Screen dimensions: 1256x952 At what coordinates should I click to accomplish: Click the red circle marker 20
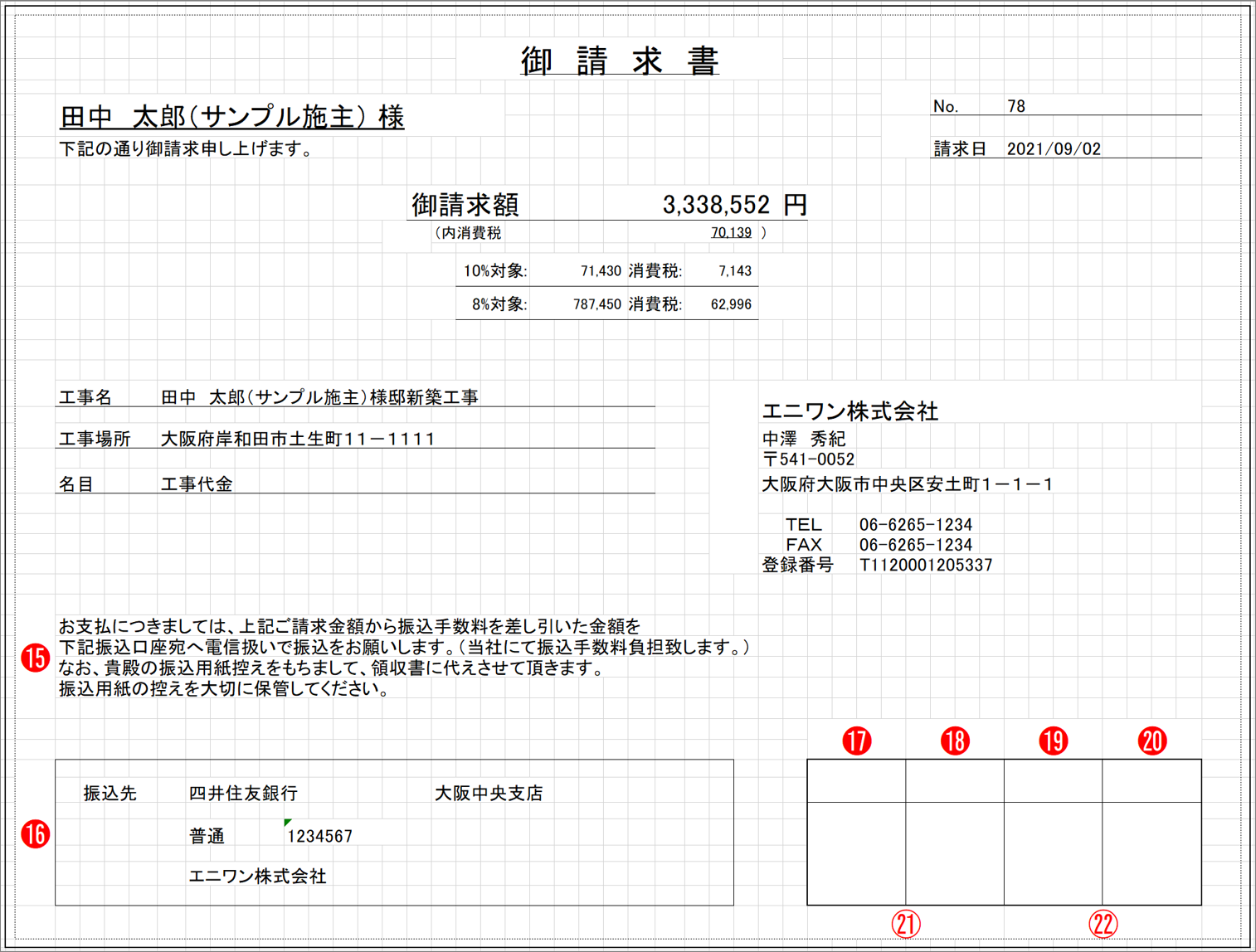pos(1152,741)
